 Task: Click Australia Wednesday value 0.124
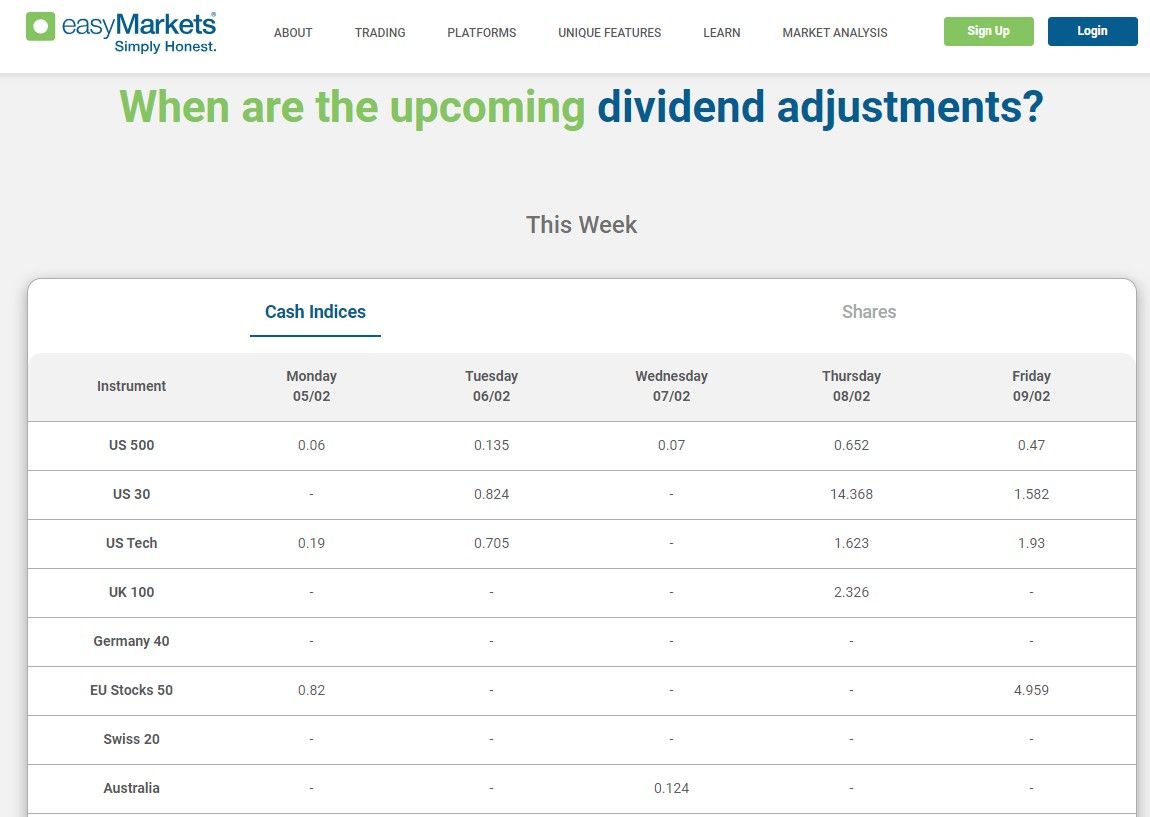[x=671, y=789]
